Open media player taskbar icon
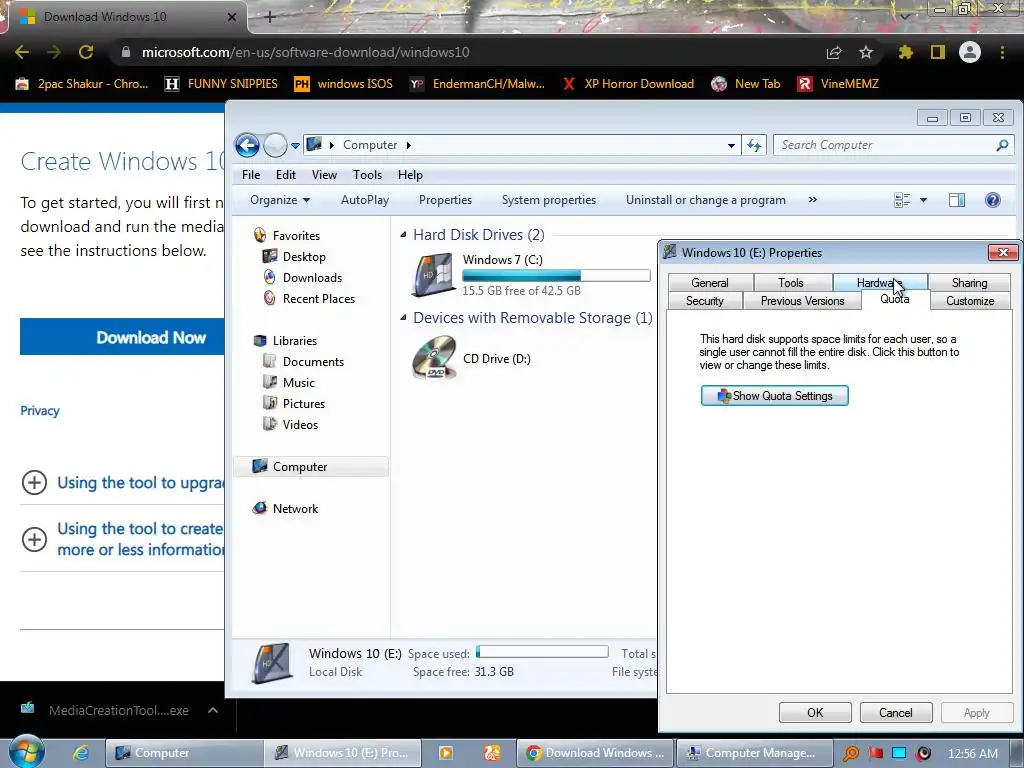The width and height of the screenshot is (1024, 768). 446,753
